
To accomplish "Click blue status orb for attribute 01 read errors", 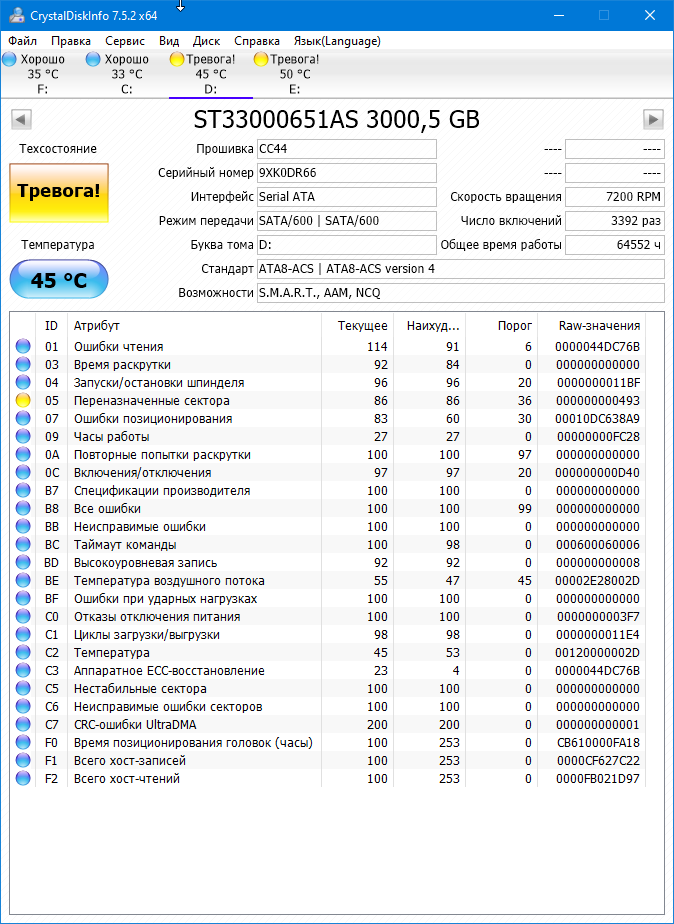I will (23, 347).
